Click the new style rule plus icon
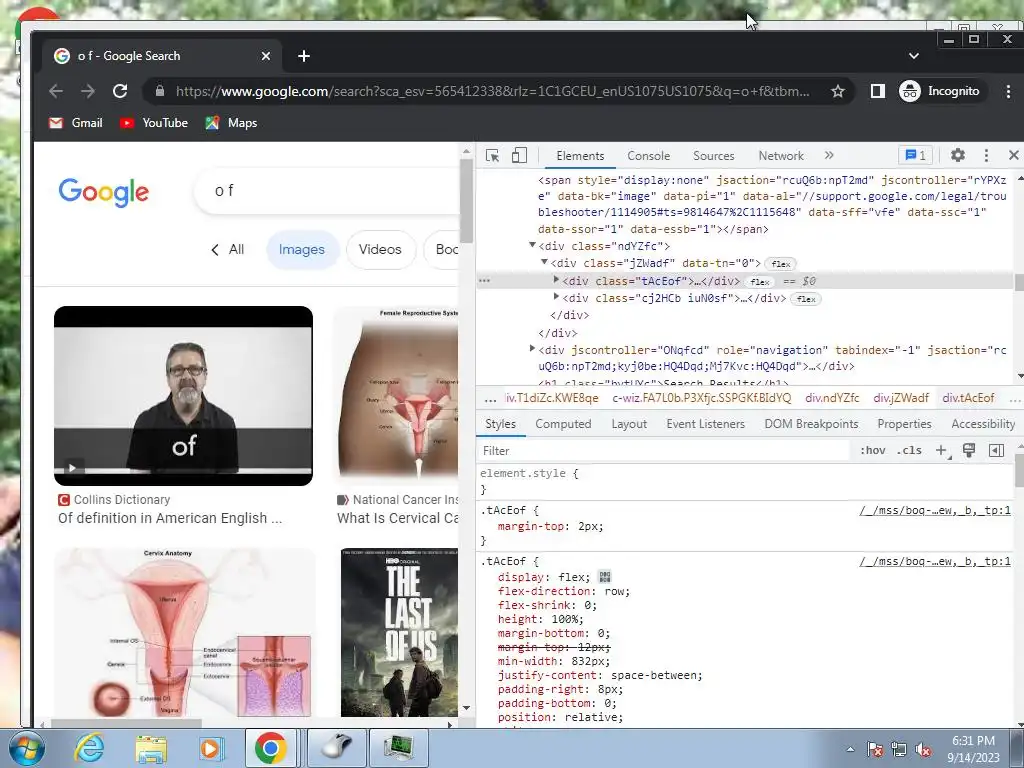The width and height of the screenshot is (1024, 768). tap(942, 451)
